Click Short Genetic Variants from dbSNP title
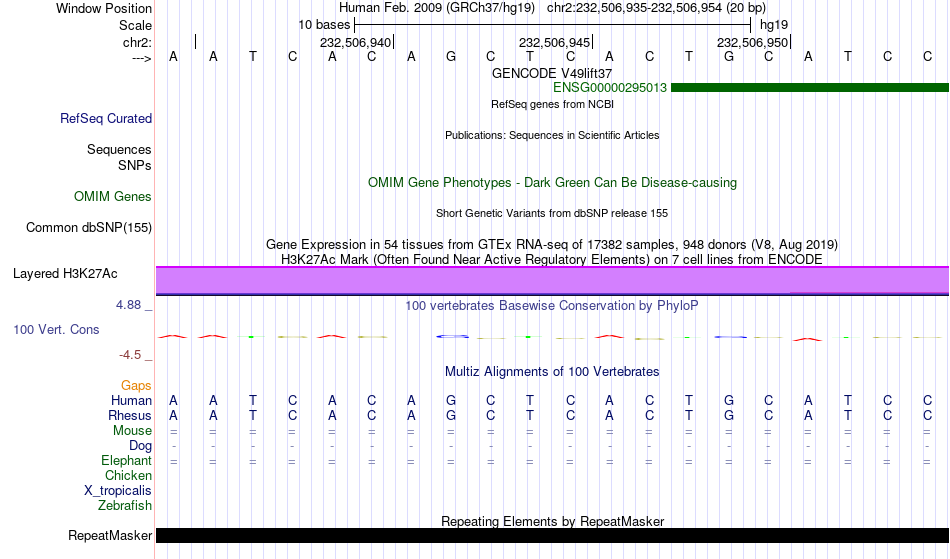950x559 pixels. [552, 213]
